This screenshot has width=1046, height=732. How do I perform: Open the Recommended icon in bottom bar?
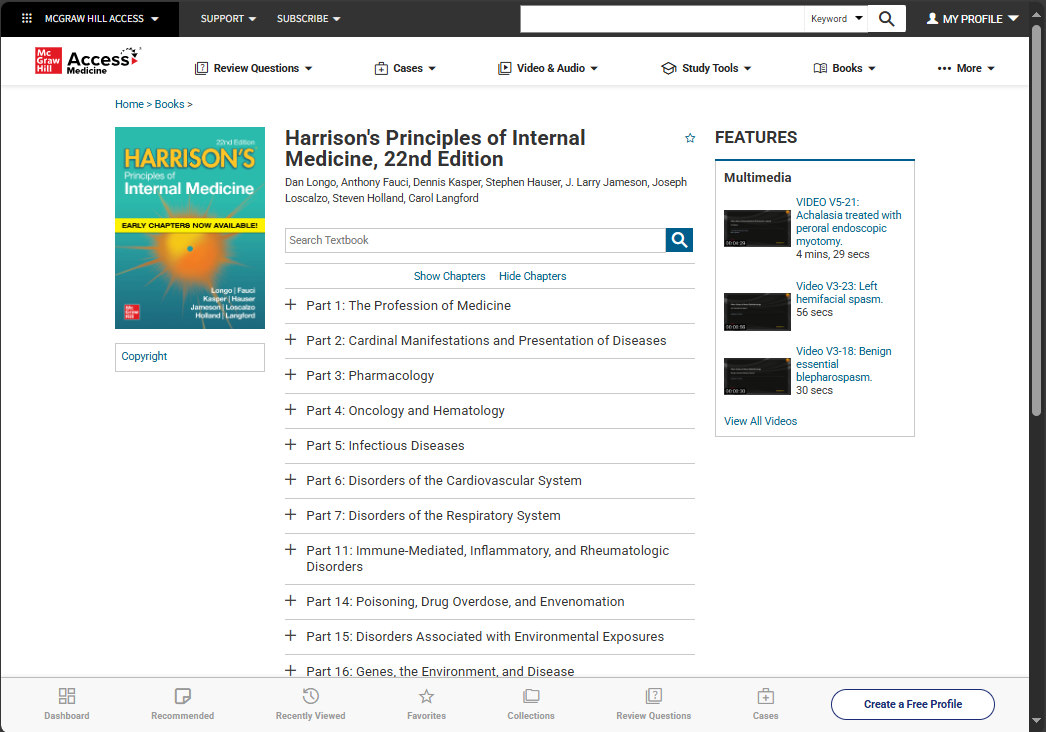(x=182, y=696)
